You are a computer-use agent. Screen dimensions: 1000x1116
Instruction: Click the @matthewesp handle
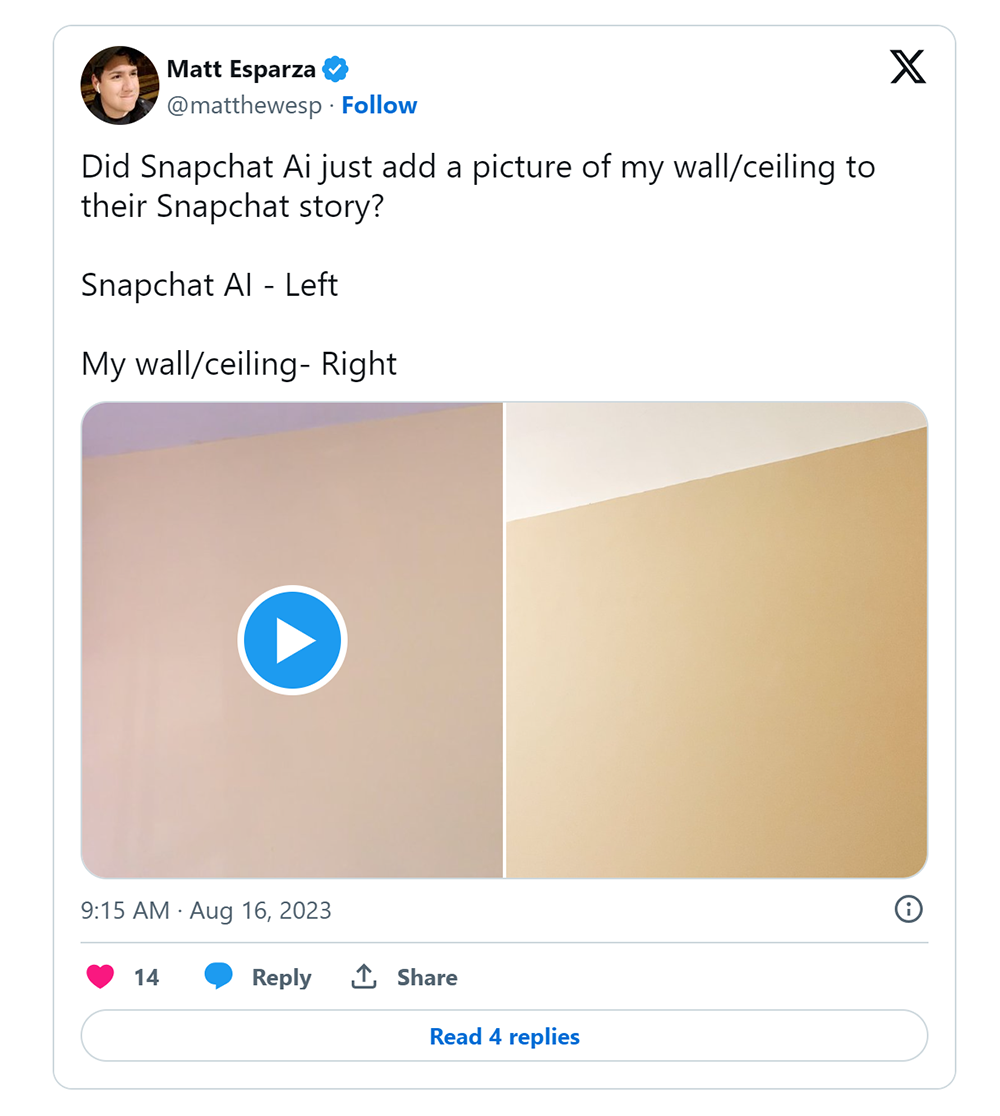(x=244, y=105)
